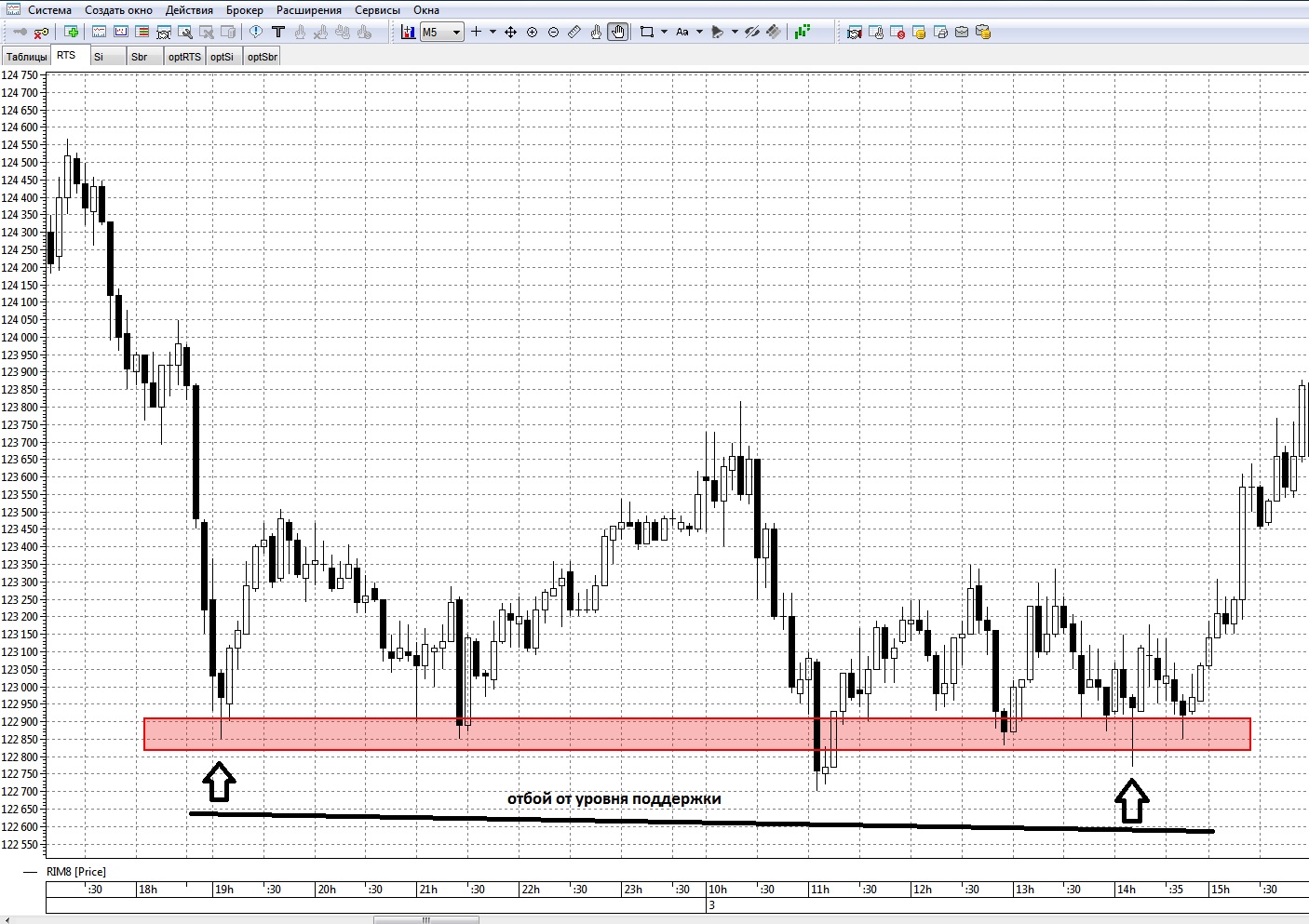
Task: Open the Создать окно menu
Action: [118, 10]
